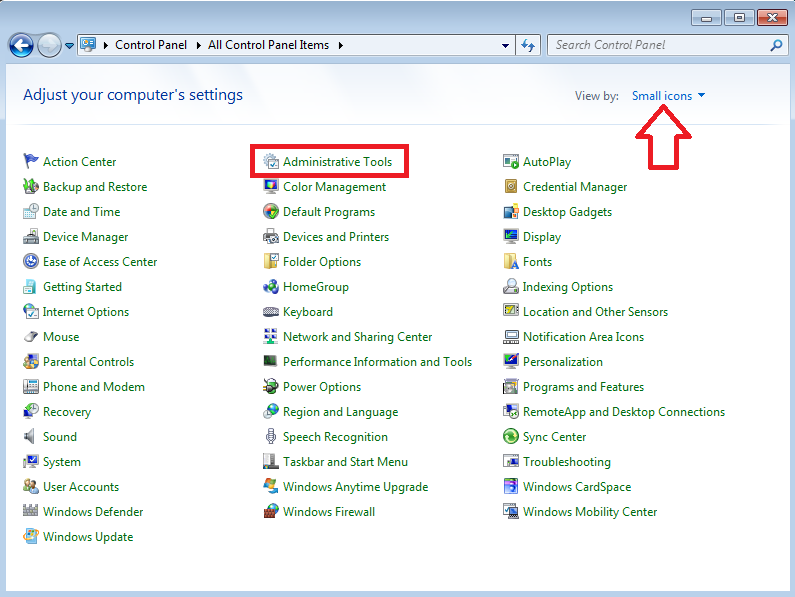Click the Personalization icon
Screen dimensions: 795x597
point(511,361)
